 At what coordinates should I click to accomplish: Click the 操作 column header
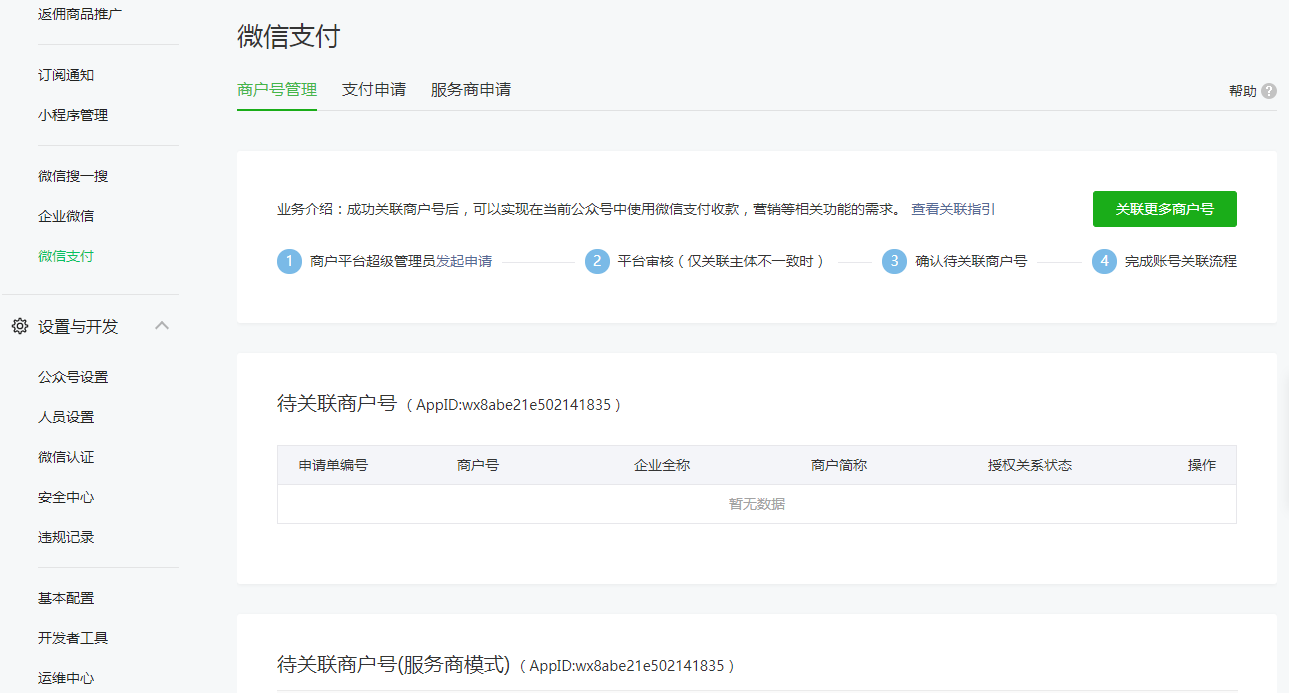1202,465
